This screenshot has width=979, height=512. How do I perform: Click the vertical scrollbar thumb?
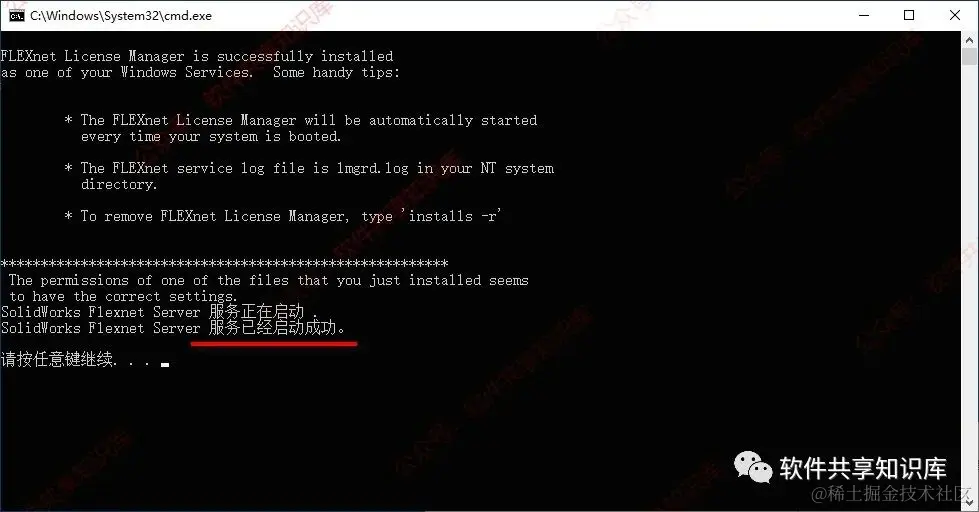point(970,57)
